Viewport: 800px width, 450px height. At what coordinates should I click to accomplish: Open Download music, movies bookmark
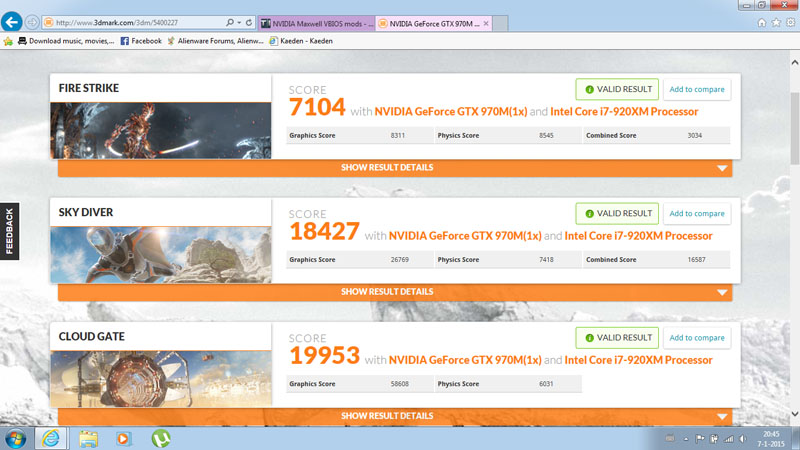pyautogui.click(x=66, y=41)
